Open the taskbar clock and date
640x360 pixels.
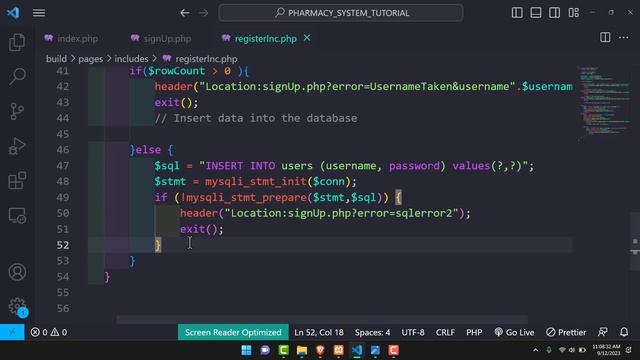(607, 350)
